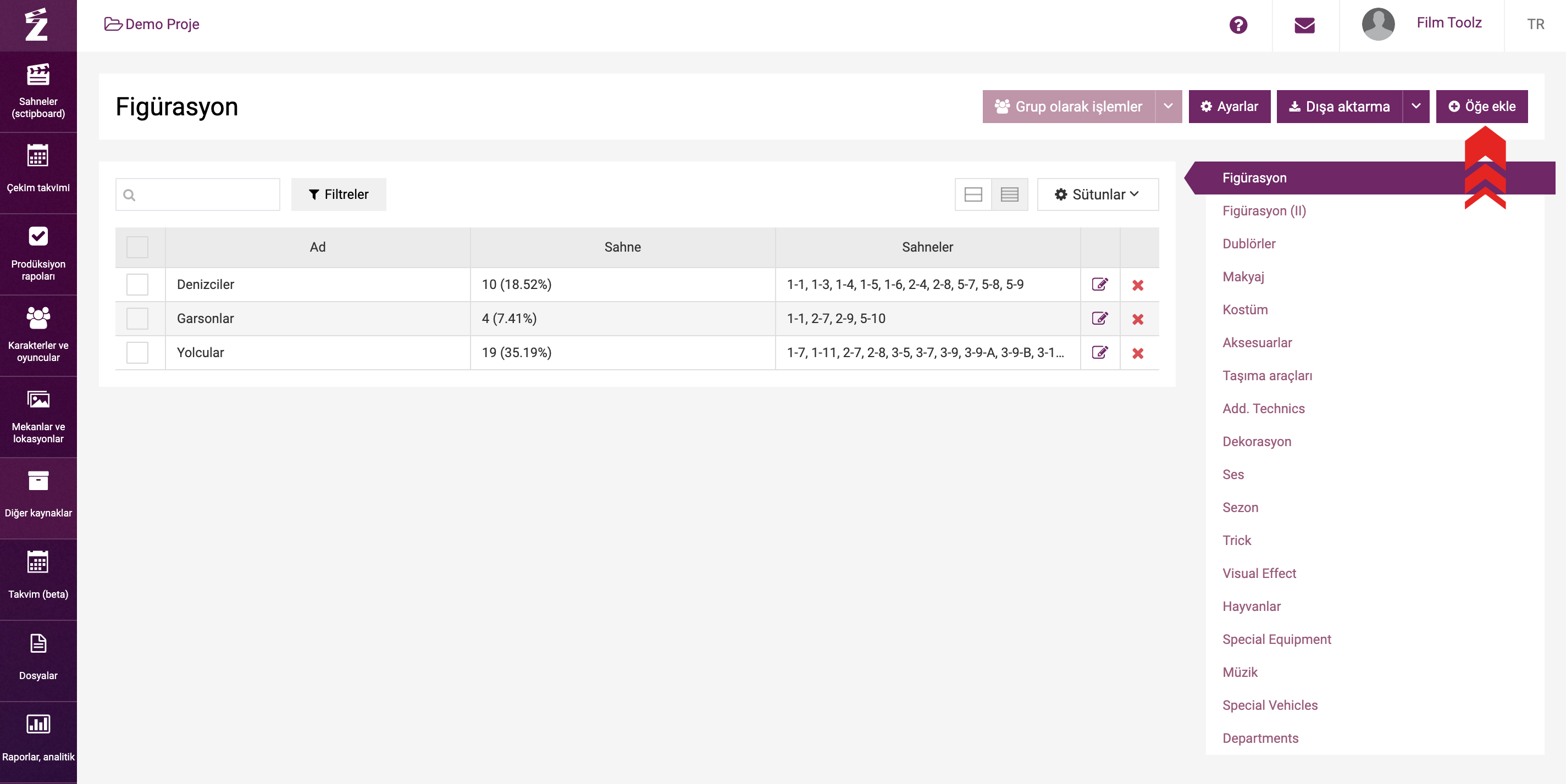Check the Denizciler row checkbox
The width and height of the screenshot is (1566, 784).
point(137,285)
